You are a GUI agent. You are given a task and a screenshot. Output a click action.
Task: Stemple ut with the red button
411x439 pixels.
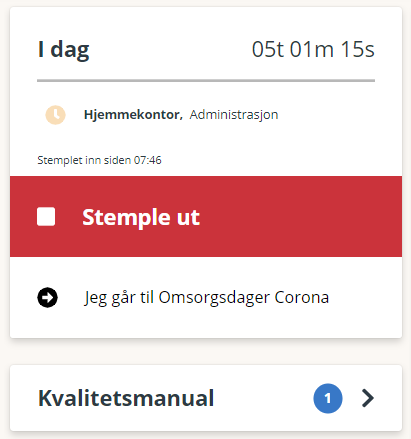click(206, 217)
